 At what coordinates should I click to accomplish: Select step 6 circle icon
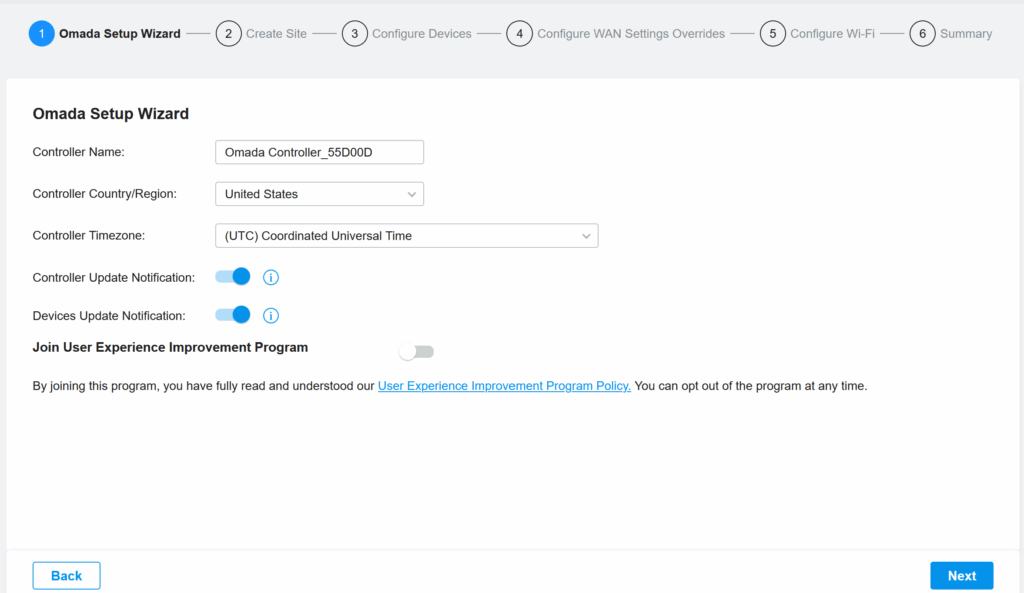click(922, 33)
